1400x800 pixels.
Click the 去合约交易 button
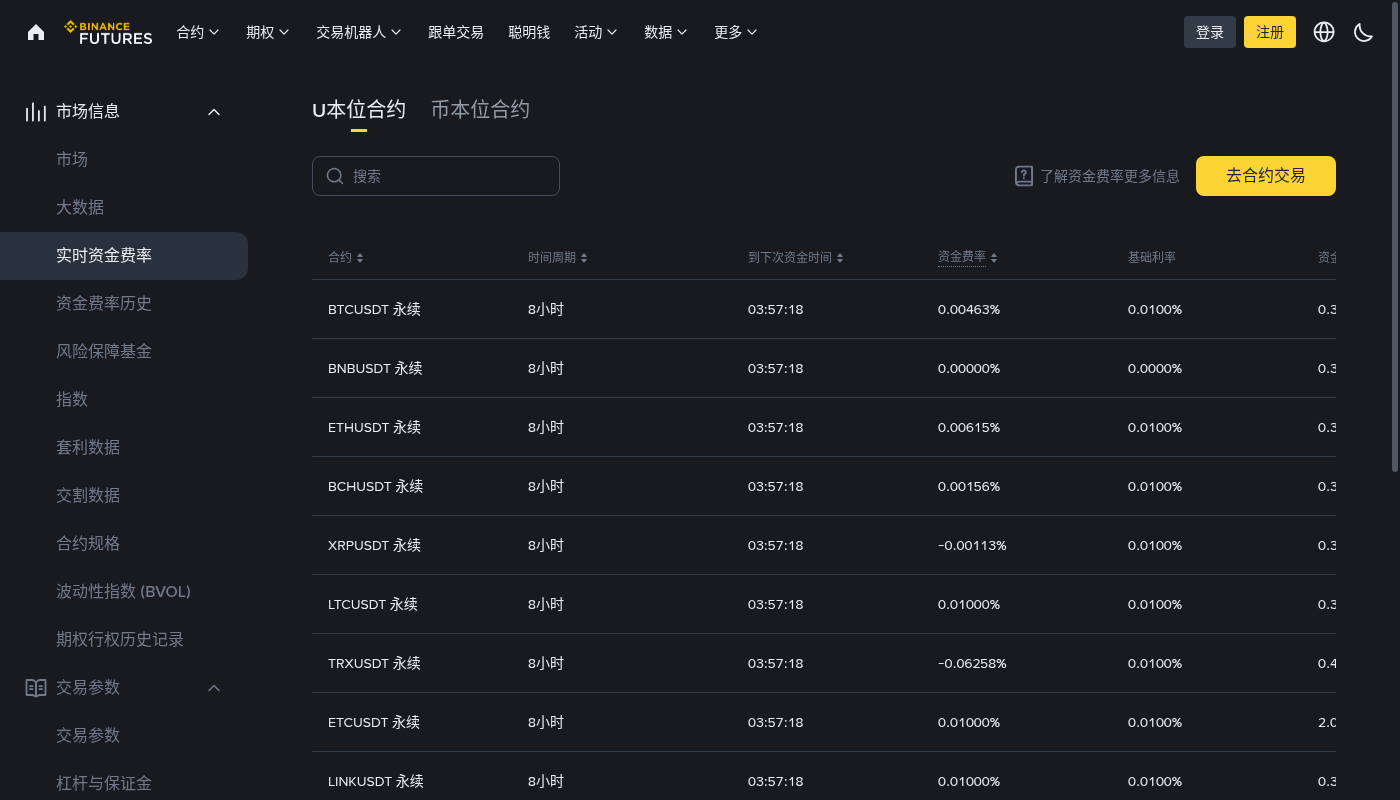(x=1266, y=176)
